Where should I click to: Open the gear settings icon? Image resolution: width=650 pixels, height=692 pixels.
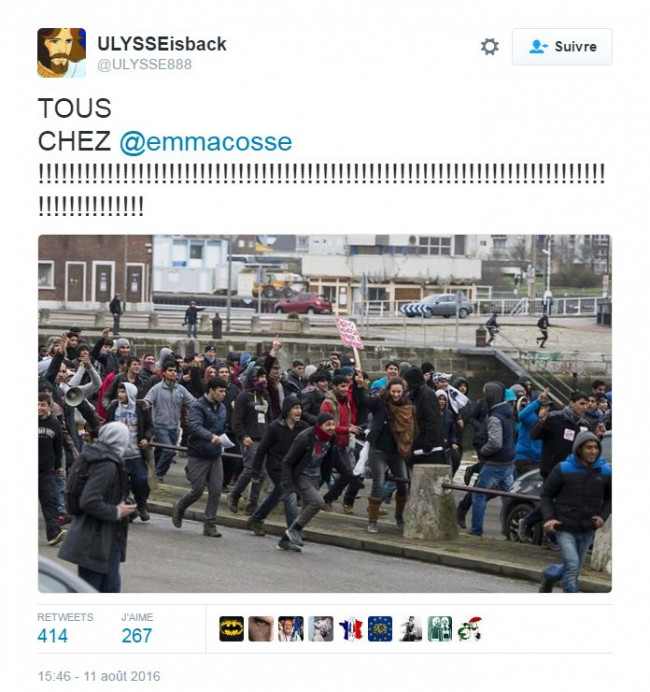tap(489, 46)
